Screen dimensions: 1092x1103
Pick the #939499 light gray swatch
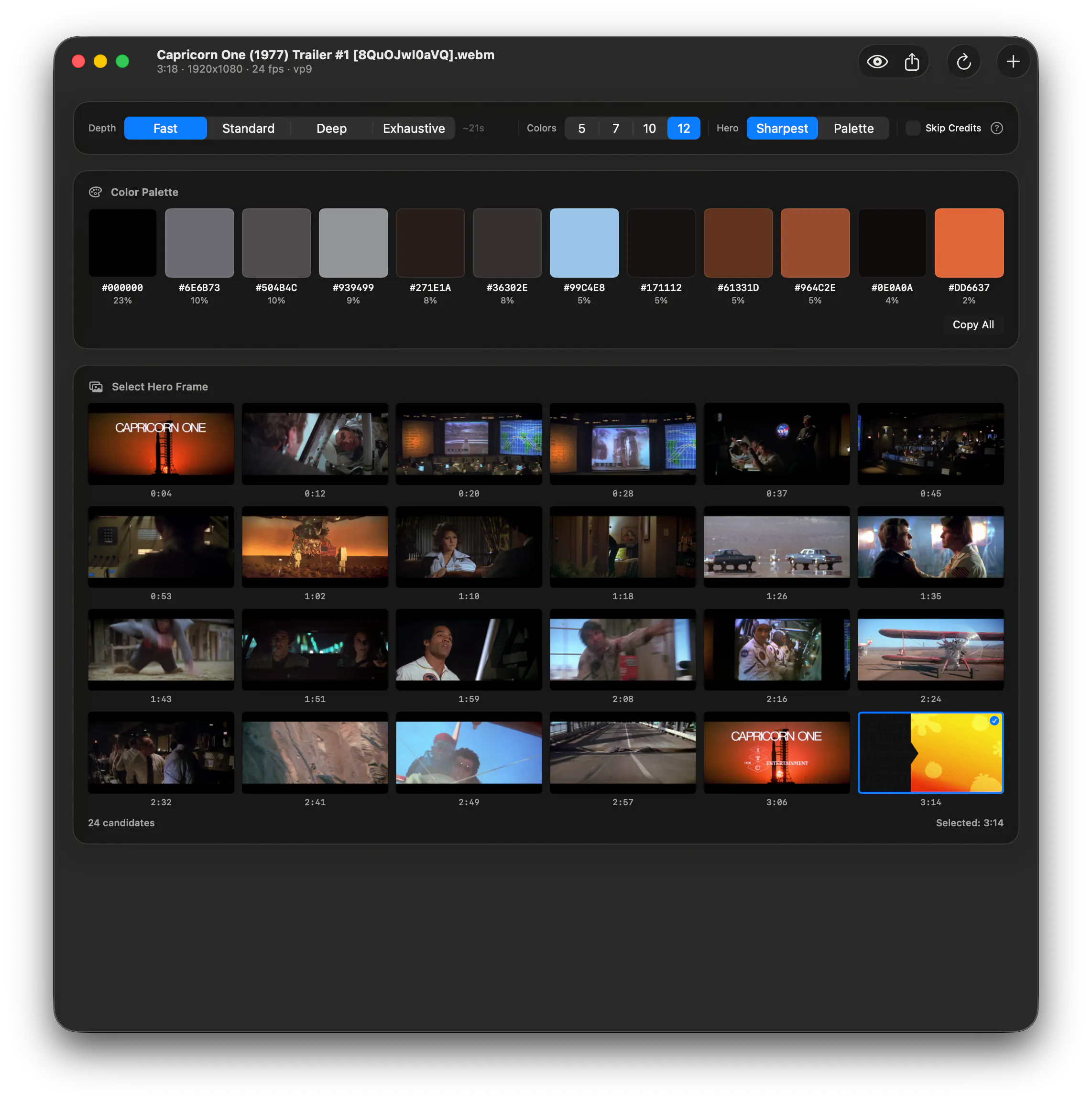click(x=353, y=243)
